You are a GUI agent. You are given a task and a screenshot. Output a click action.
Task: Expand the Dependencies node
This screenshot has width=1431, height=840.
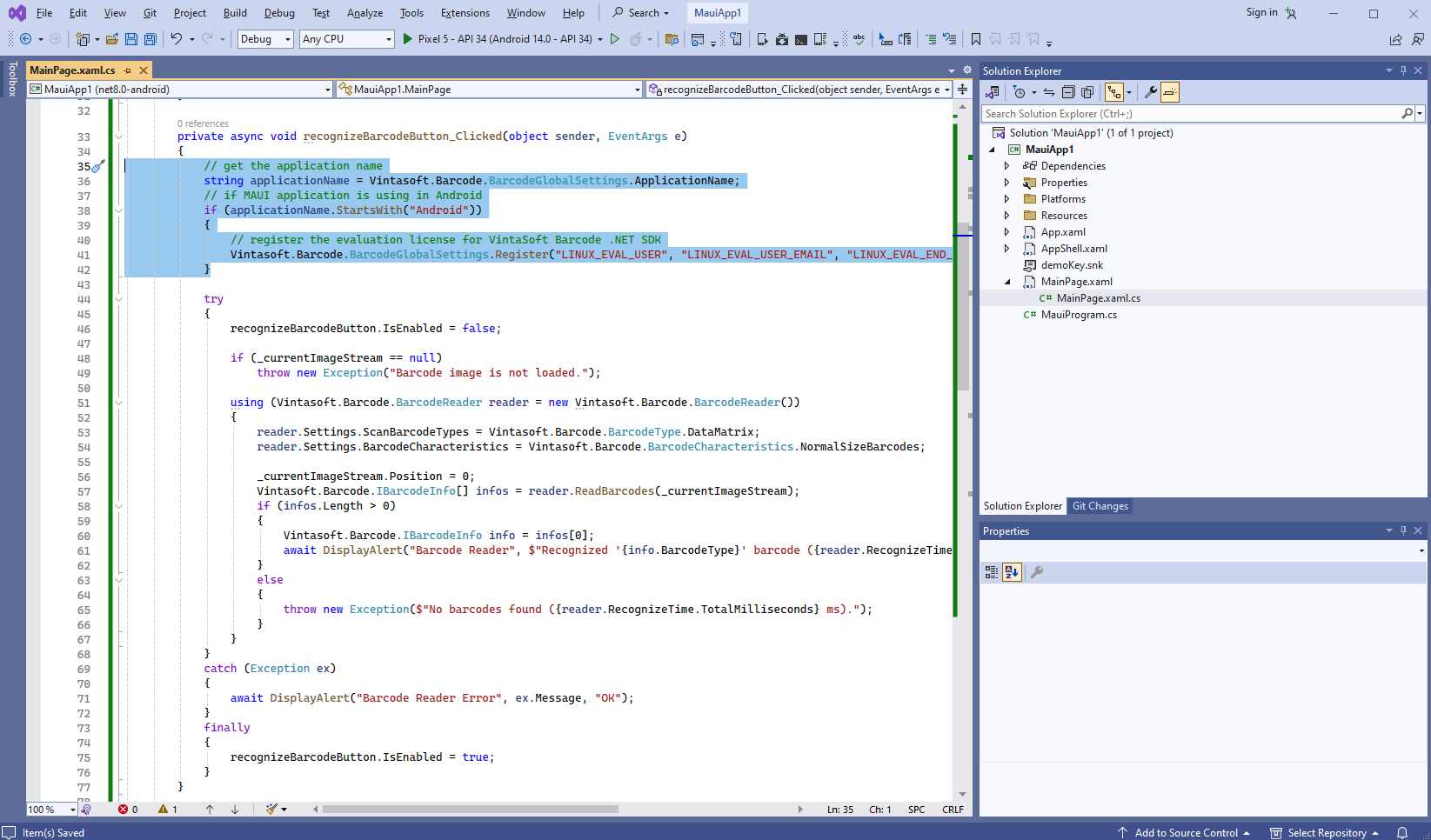point(1007,166)
